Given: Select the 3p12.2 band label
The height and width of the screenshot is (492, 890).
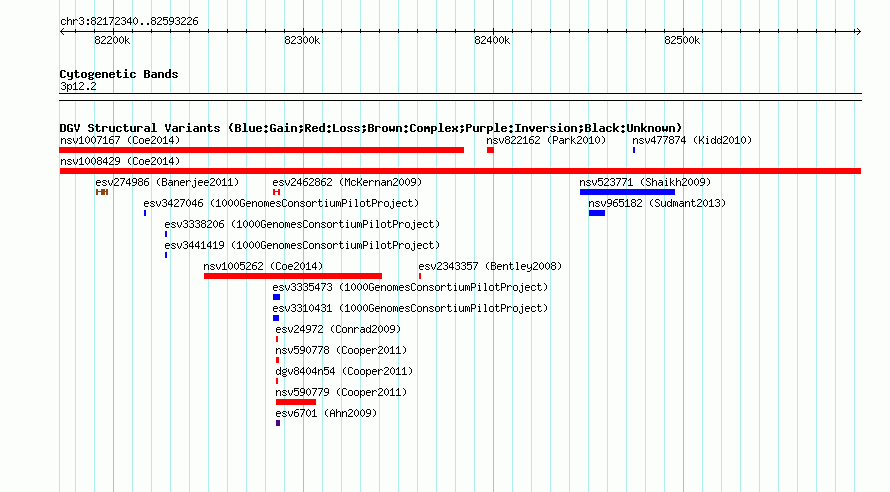Looking at the screenshot, I should coord(78,86).
